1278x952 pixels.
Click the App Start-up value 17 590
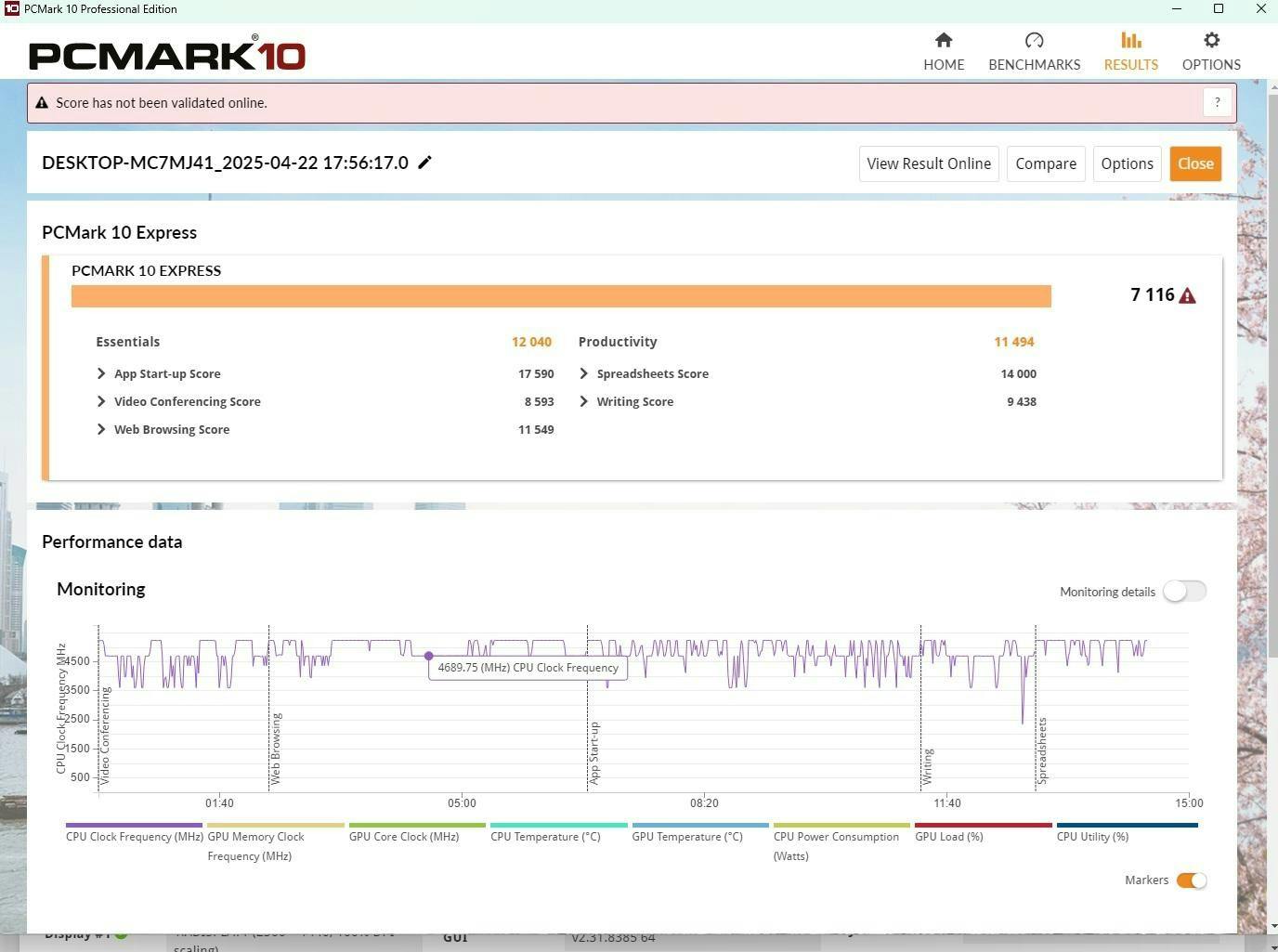pyautogui.click(x=536, y=373)
